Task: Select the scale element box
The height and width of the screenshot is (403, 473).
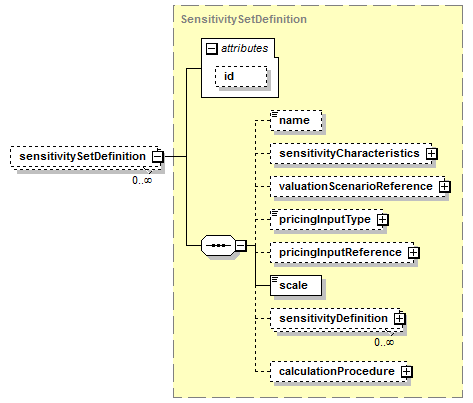Action: coord(296,285)
